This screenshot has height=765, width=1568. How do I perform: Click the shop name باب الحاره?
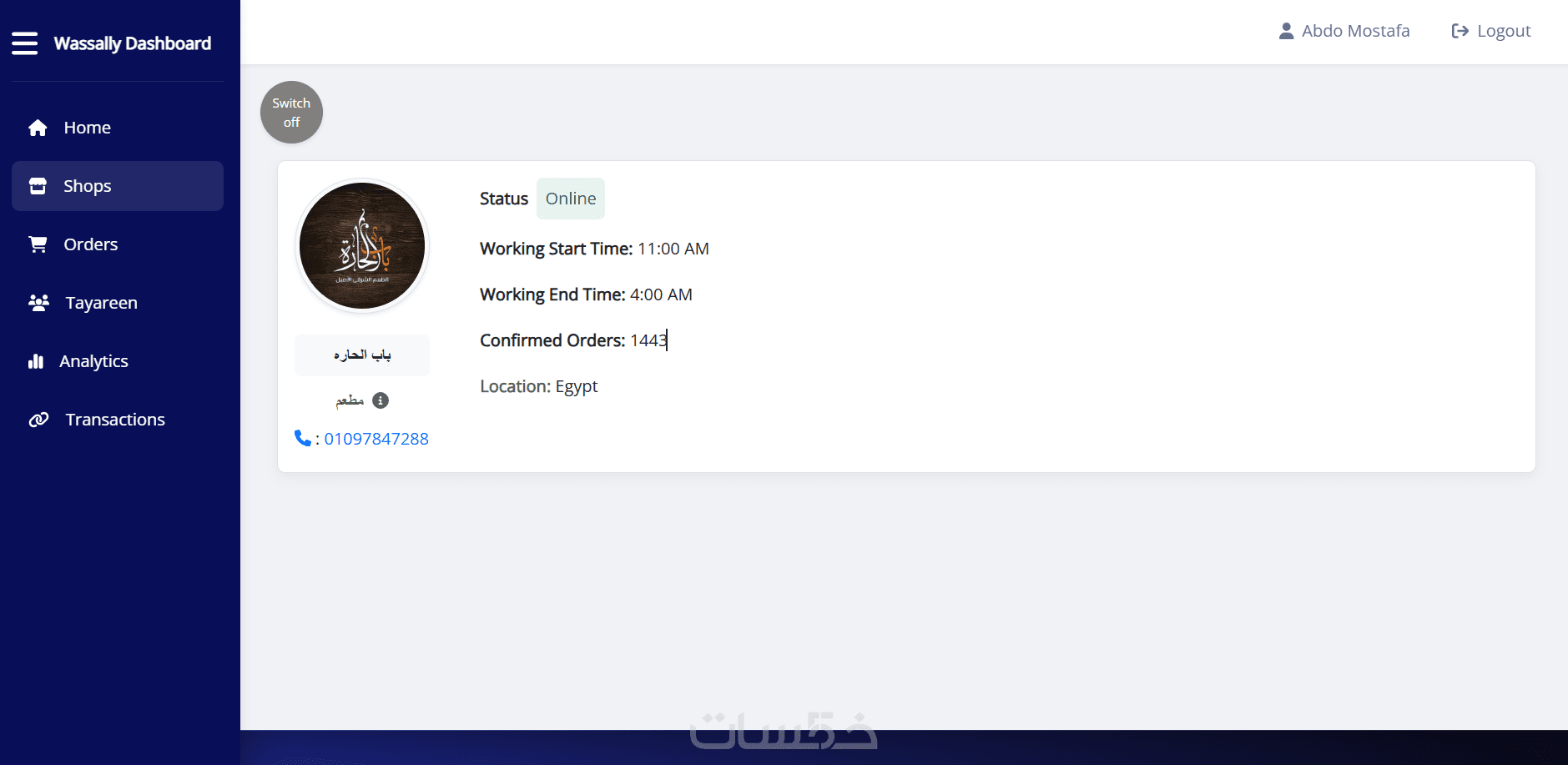pos(362,355)
